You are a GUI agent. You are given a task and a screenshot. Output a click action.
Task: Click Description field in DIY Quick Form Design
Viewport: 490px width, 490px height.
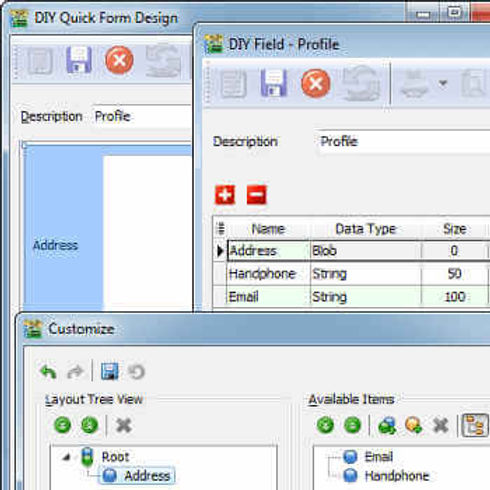click(141, 117)
